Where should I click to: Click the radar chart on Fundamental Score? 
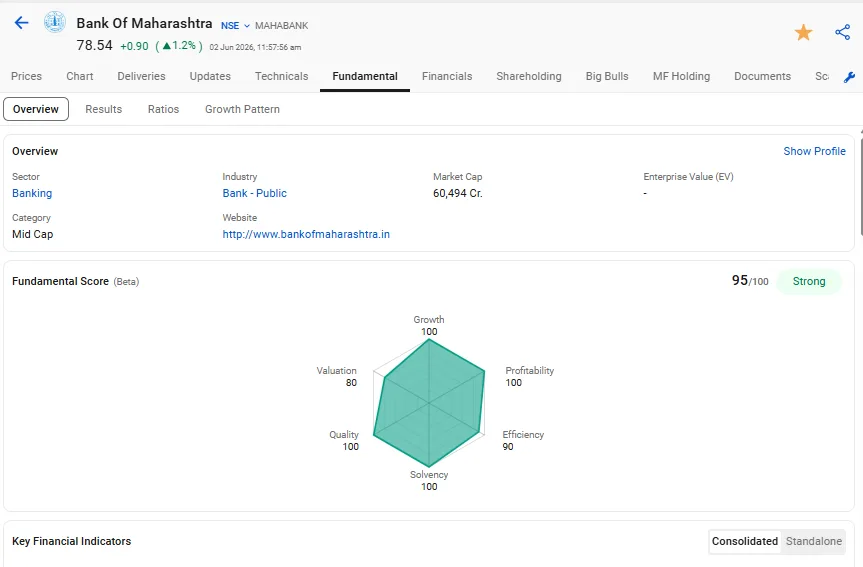tap(429, 403)
